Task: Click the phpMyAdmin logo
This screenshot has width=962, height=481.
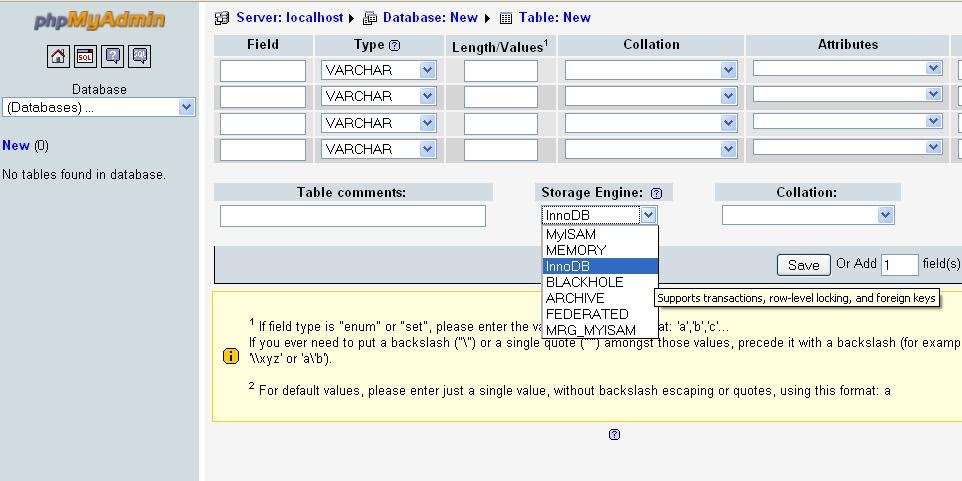Action: [x=99, y=20]
